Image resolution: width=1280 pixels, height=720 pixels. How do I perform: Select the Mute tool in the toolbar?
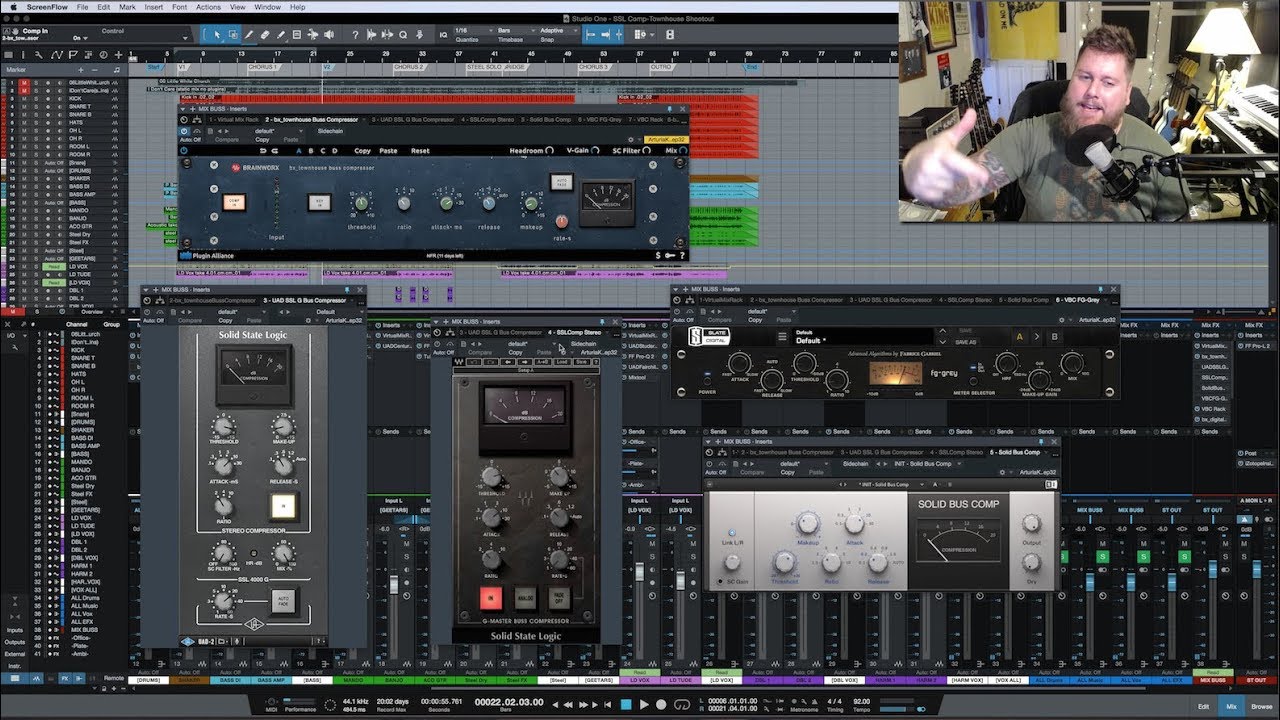[297, 35]
